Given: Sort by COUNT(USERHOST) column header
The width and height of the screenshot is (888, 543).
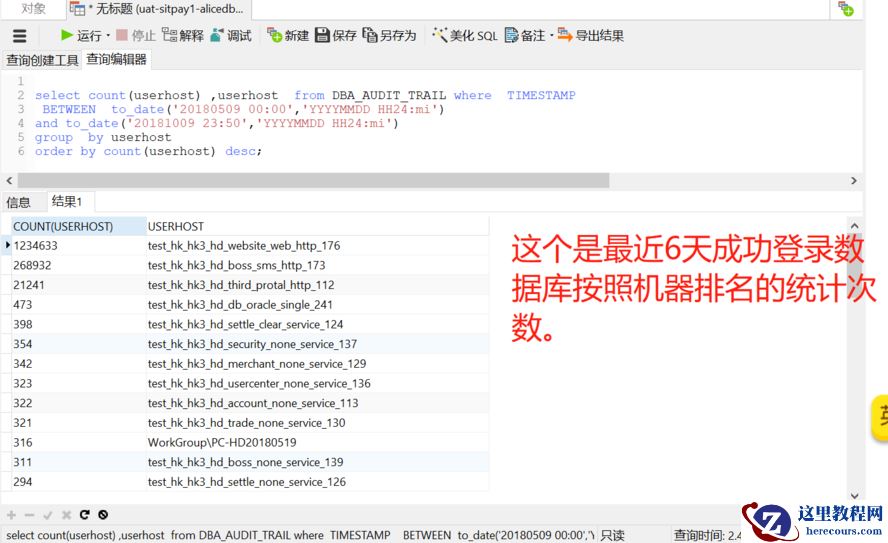Looking at the screenshot, I should (79, 226).
